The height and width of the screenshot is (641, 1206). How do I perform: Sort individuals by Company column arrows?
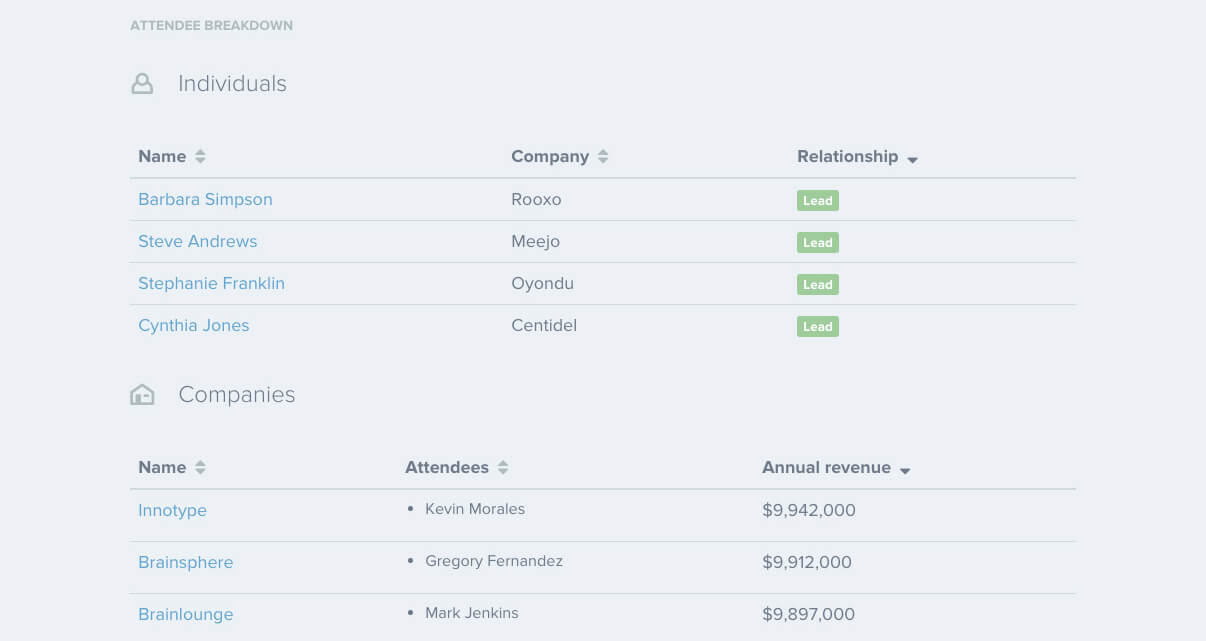click(603, 157)
